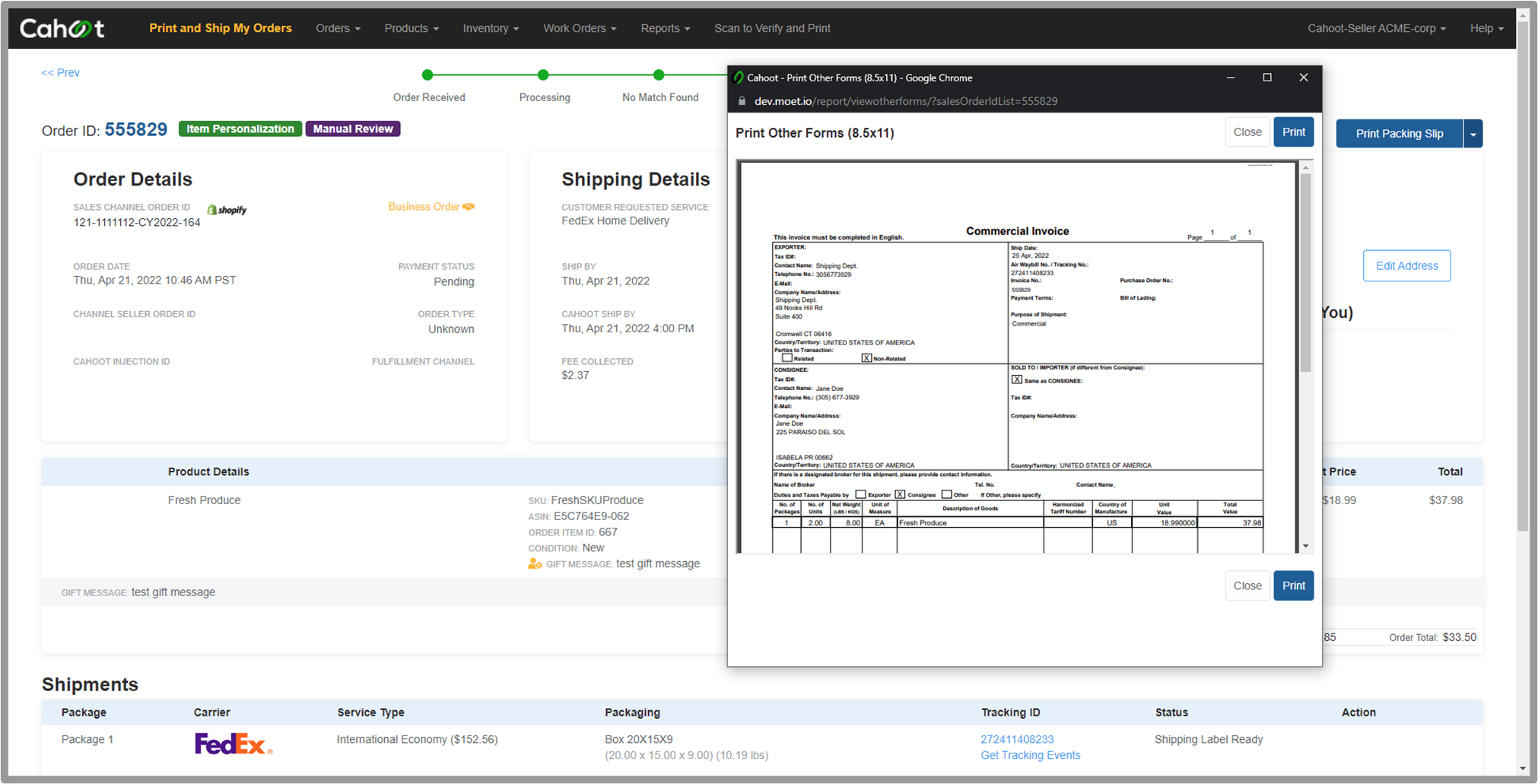
Task: Open Cahoot-Seller ACME-corp account dropdown
Action: (x=1376, y=28)
